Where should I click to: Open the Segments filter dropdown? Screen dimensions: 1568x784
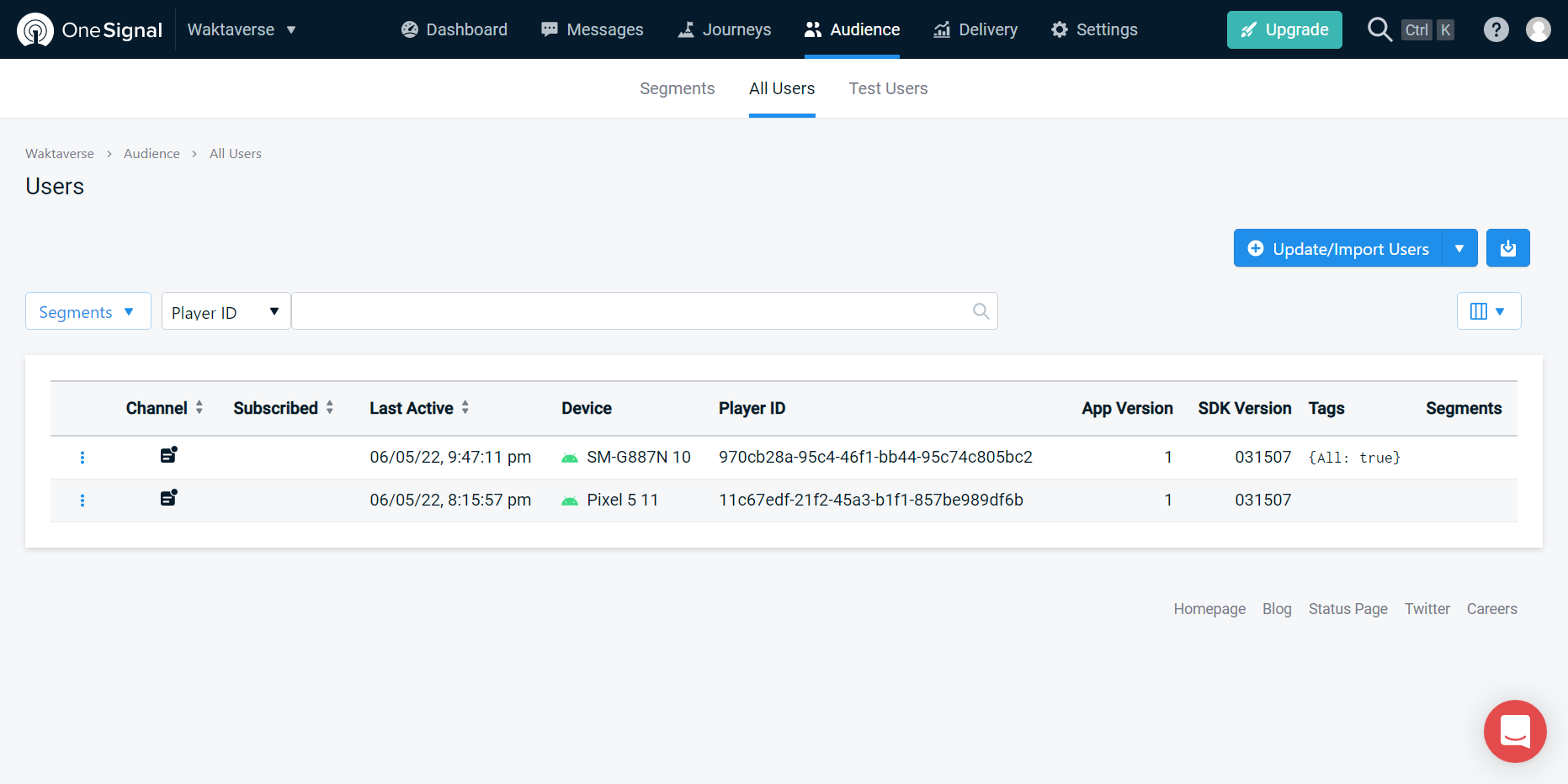coord(88,311)
